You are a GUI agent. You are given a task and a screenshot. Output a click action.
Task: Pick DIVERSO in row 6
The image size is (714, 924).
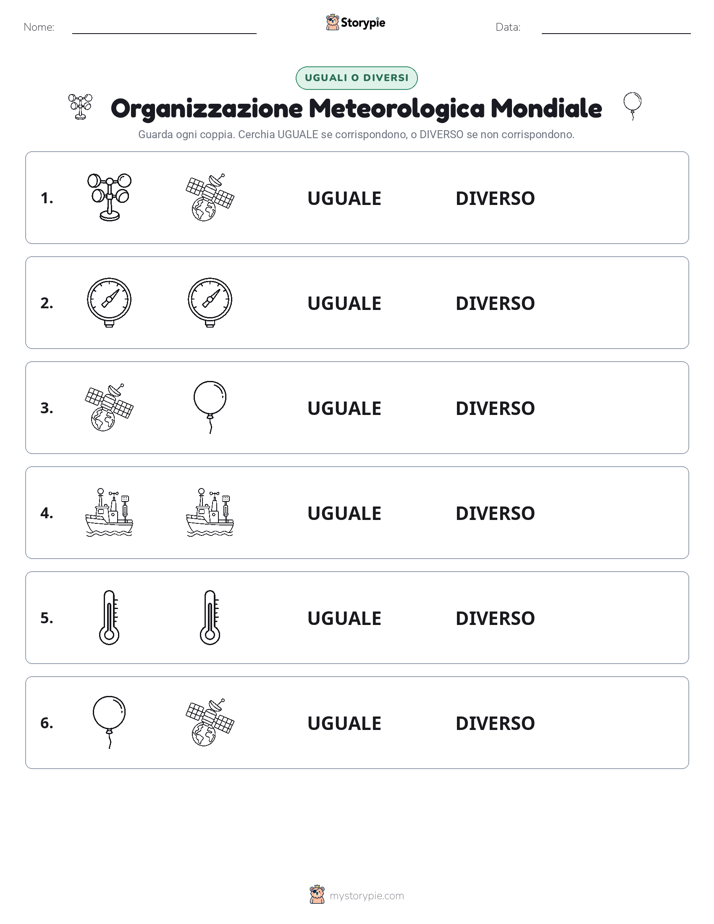(495, 722)
